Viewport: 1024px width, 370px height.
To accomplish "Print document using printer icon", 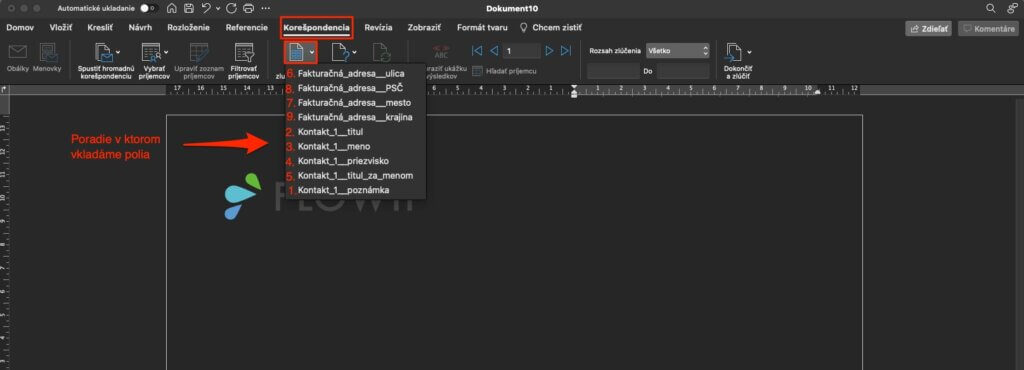I will [248, 8].
